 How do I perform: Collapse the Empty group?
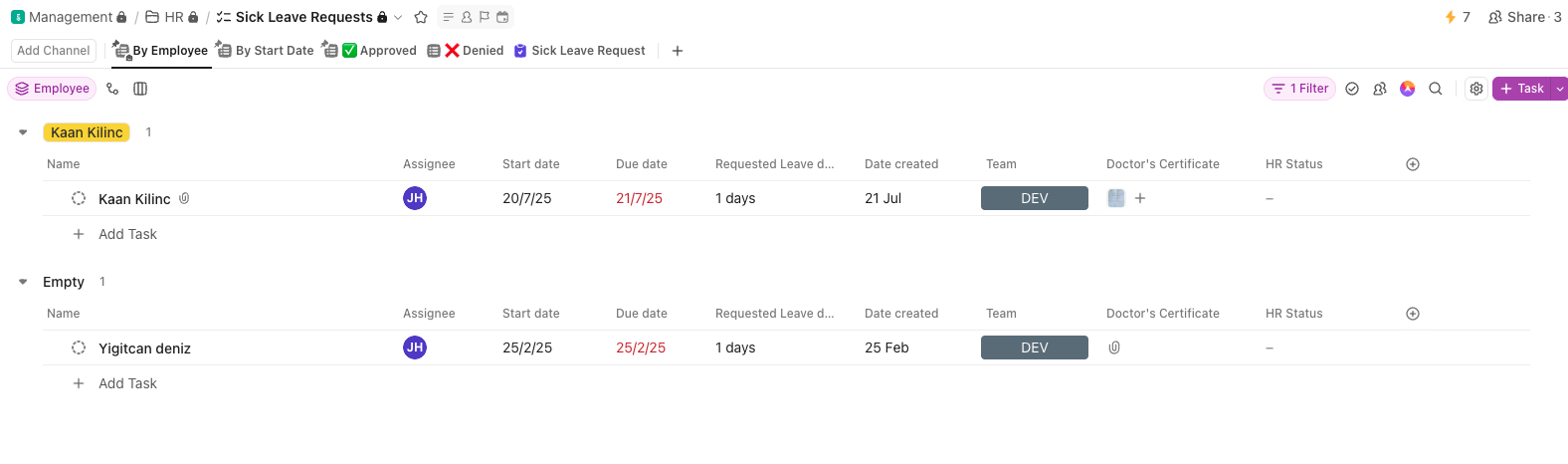click(23, 282)
